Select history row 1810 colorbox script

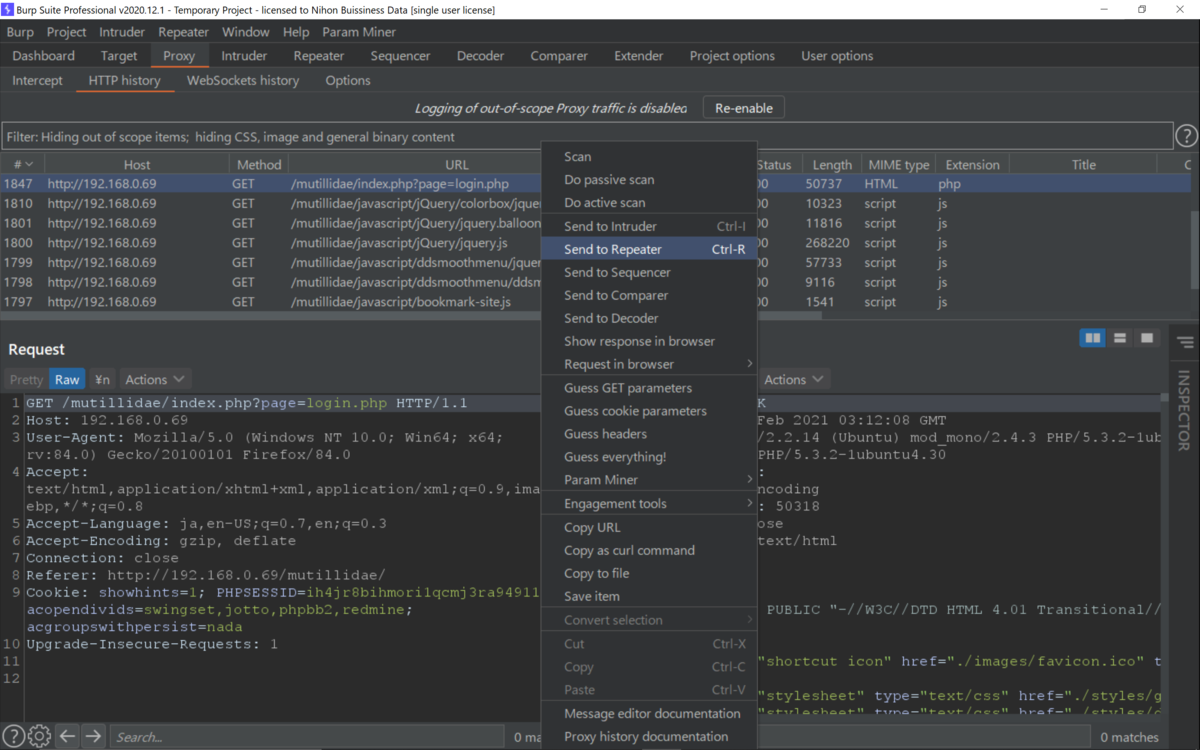pyautogui.click(x=270, y=203)
